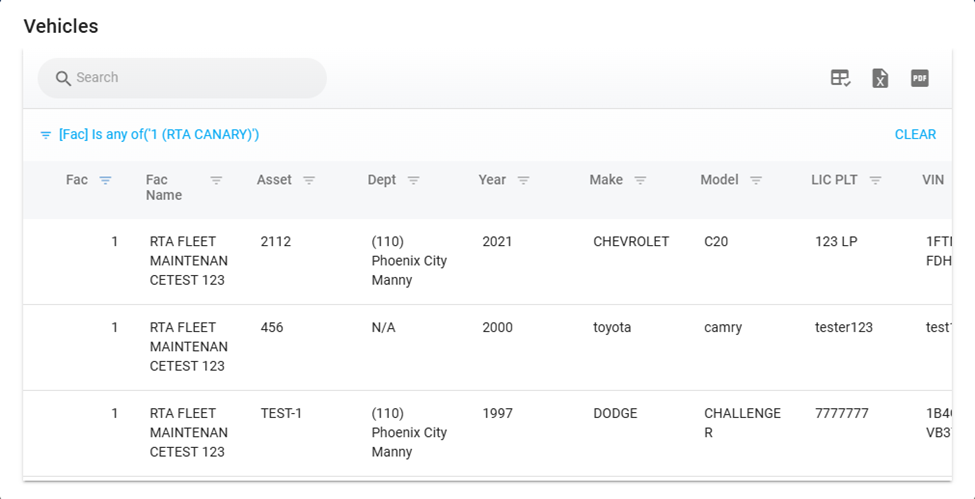The image size is (975, 499).
Task: Click the applied Fac filter text
Action: 159,135
